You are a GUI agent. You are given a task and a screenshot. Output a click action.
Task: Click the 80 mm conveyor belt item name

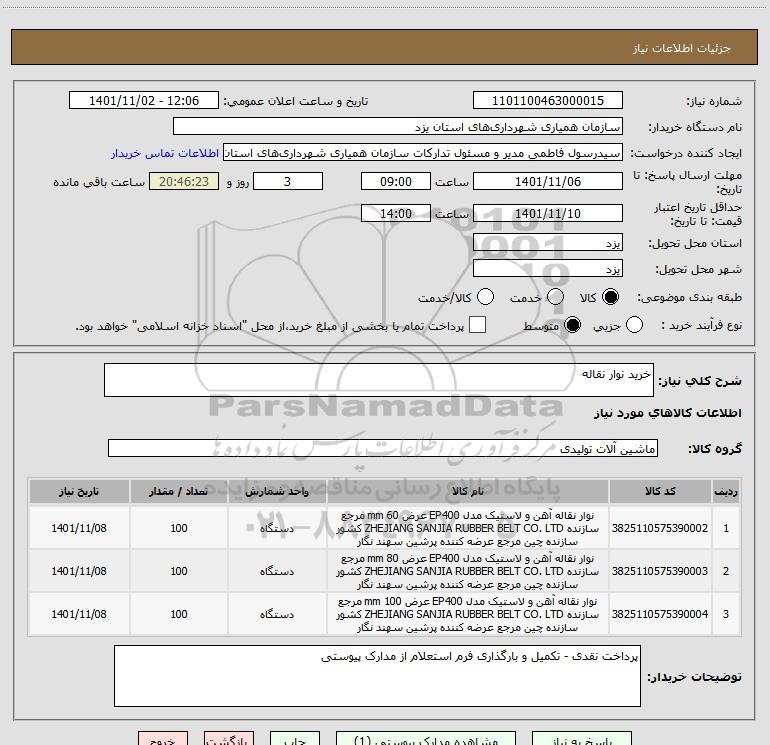point(468,571)
